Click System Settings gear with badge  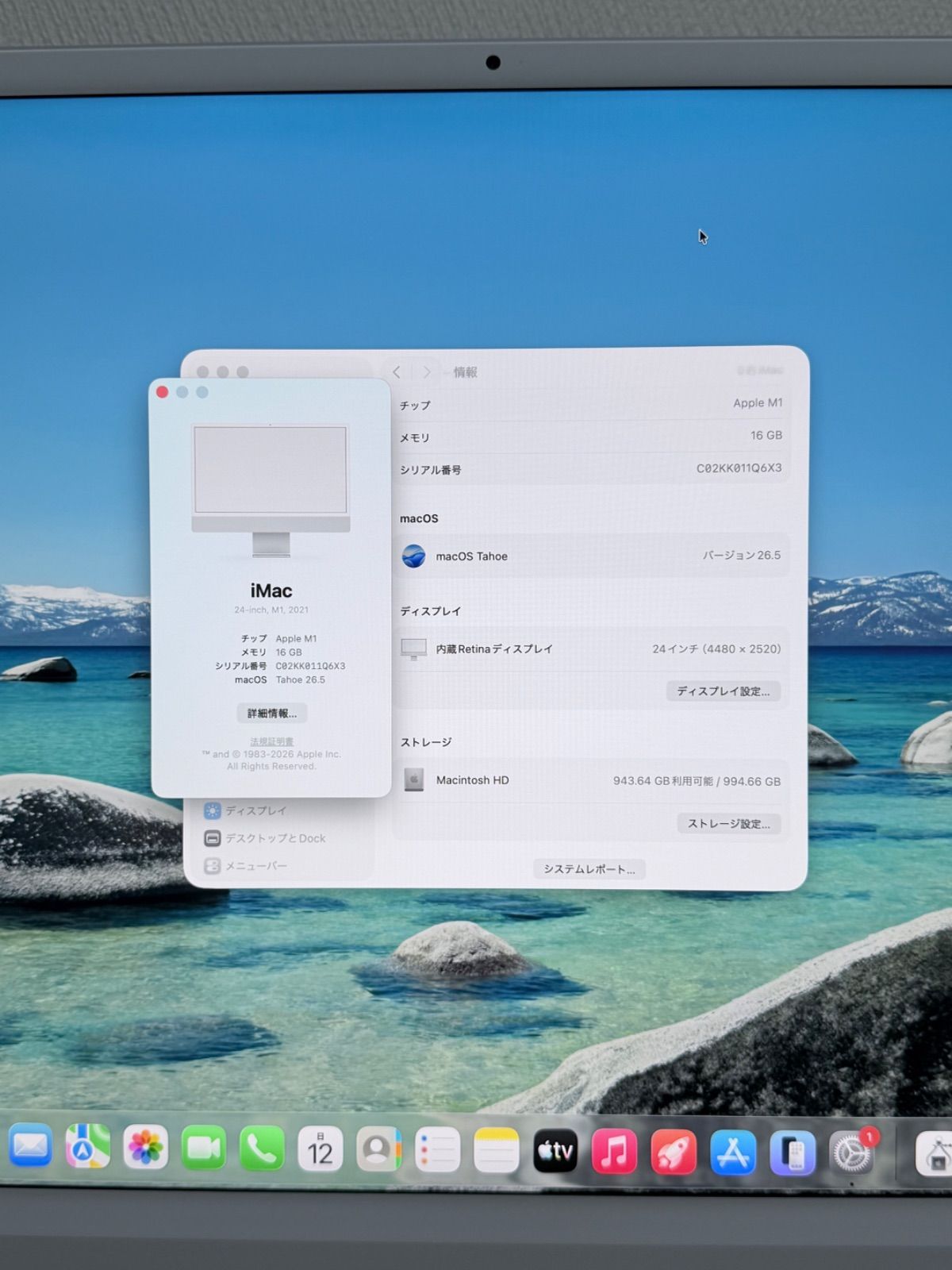click(x=852, y=1153)
